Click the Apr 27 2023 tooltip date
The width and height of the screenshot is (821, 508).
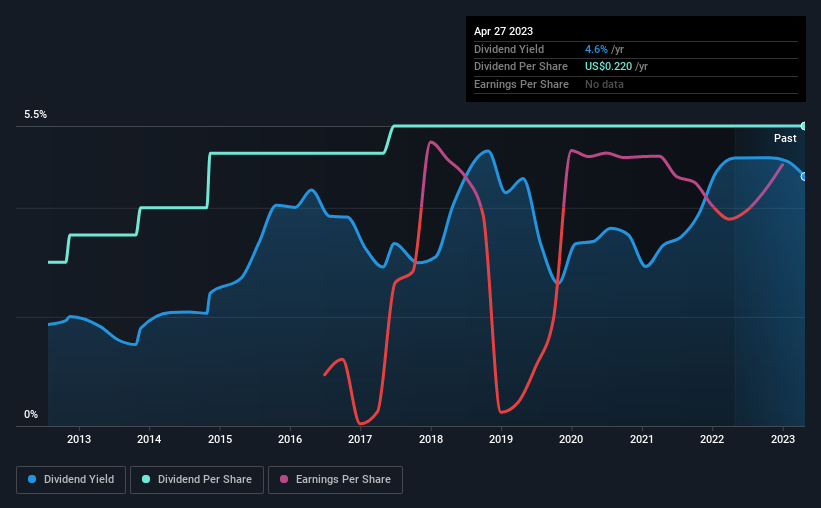tap(503, 31)
